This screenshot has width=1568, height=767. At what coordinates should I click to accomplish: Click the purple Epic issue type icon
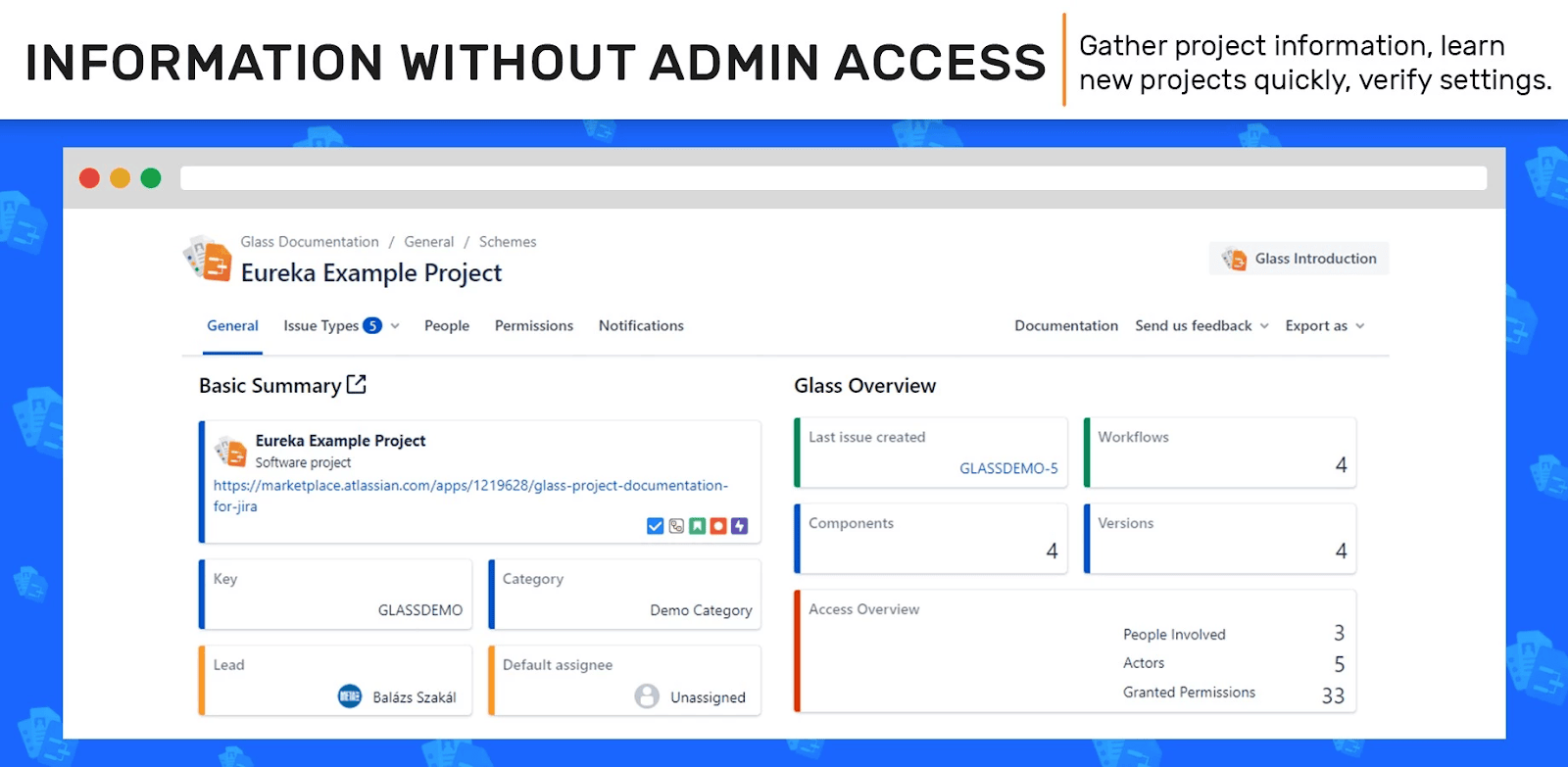(x=739, y=526)
